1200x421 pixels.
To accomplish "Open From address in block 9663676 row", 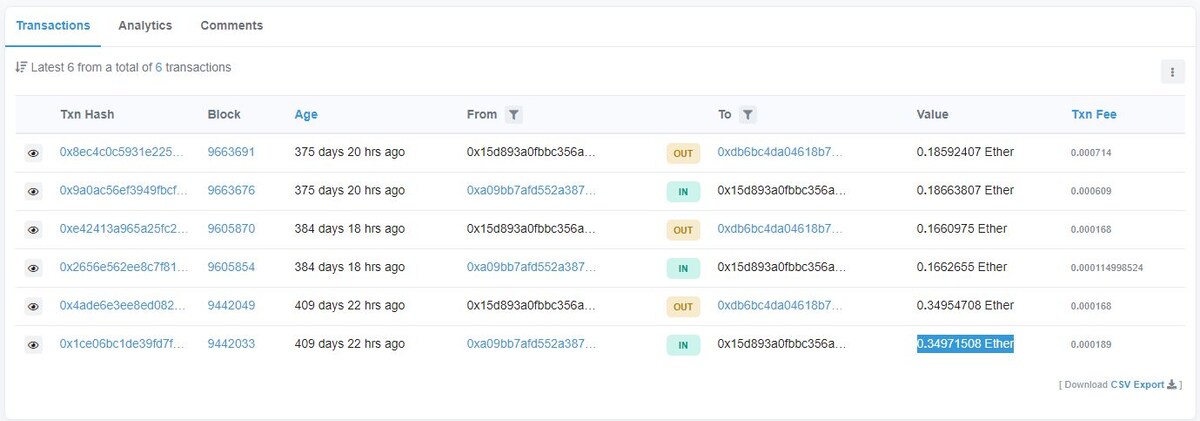I will tap(531, 190).
